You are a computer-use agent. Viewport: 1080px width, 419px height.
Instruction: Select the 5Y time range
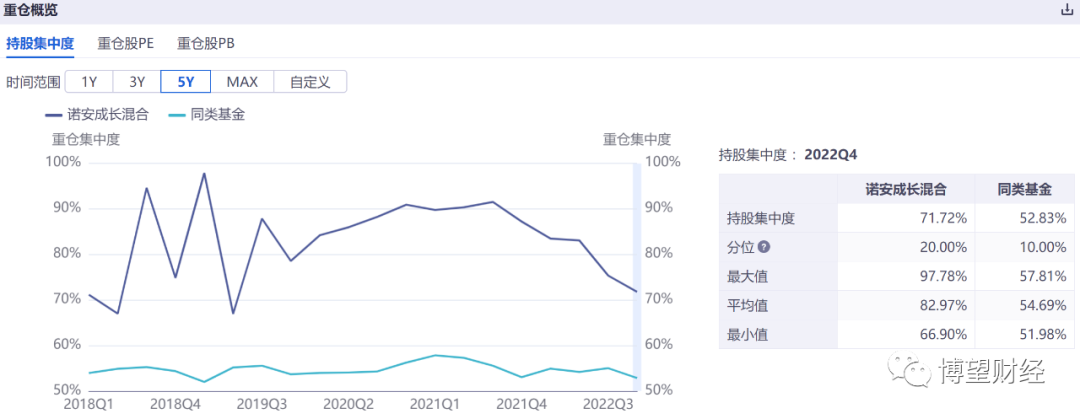pos(186,82)
